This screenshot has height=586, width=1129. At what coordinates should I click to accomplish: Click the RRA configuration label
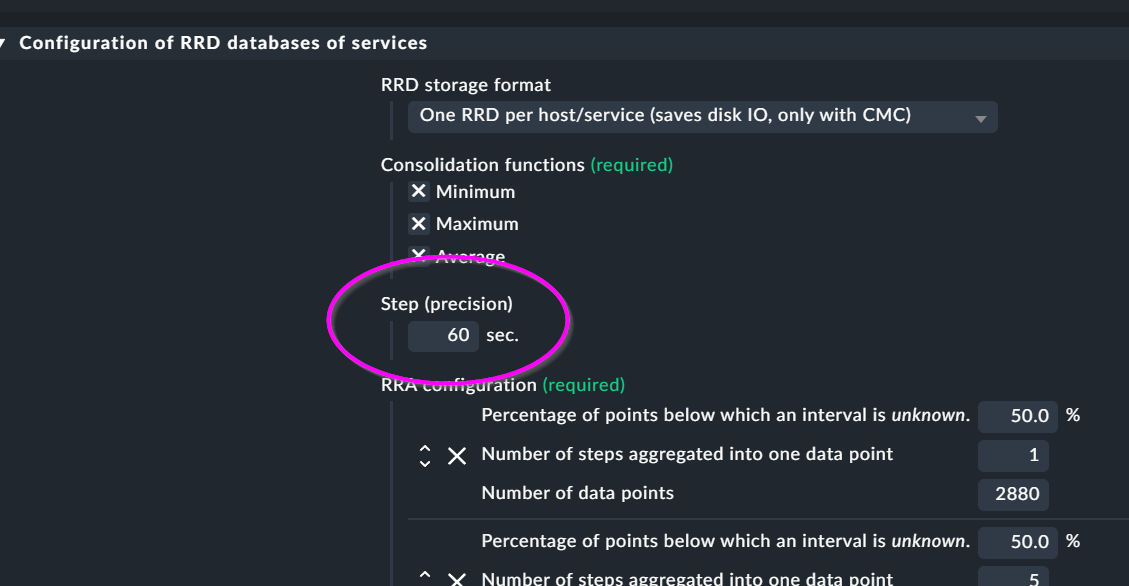[x=459, y=385]
